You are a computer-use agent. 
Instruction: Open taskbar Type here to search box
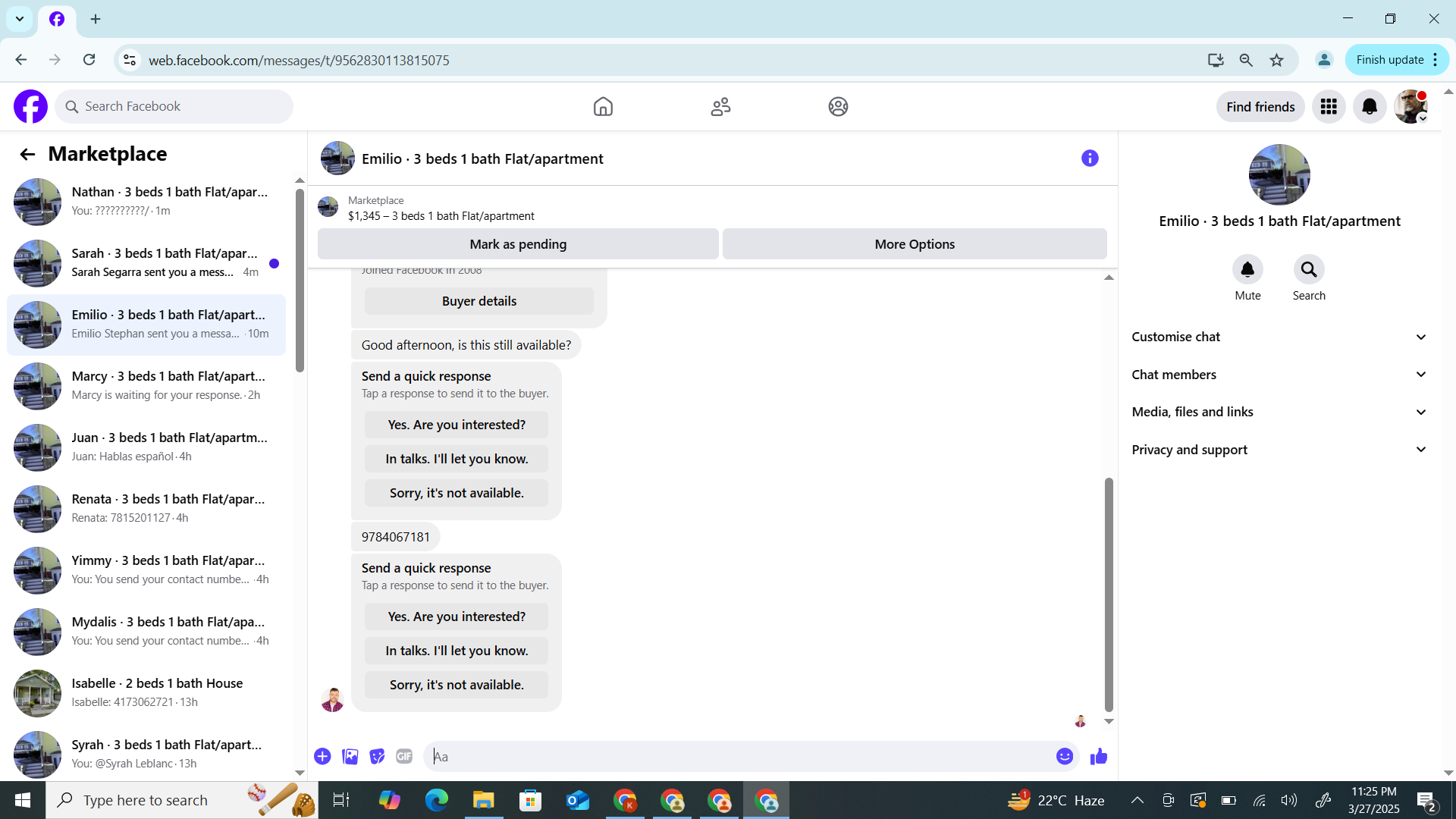click(x=182, y=800)
